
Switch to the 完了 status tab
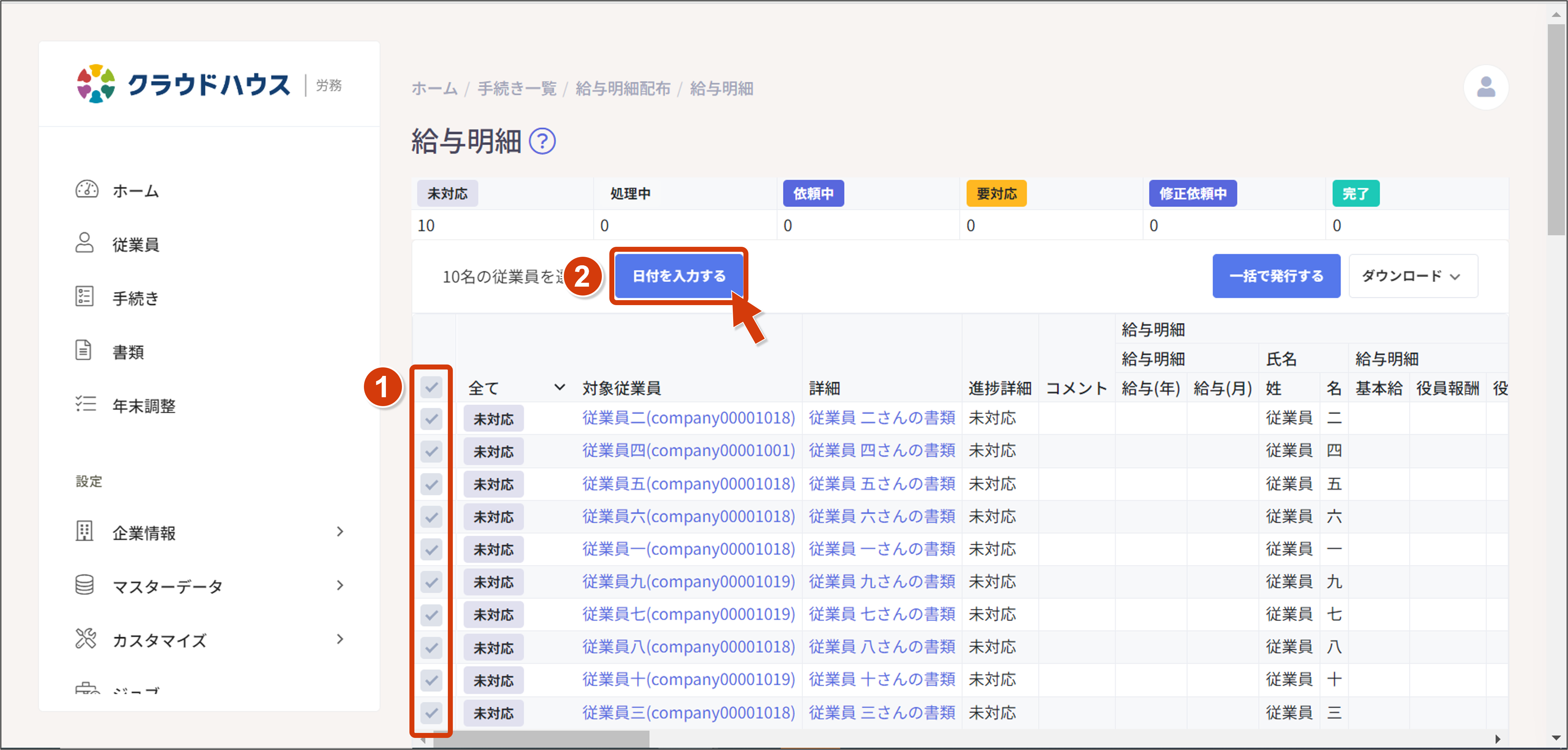click(x=1356, y=193)
